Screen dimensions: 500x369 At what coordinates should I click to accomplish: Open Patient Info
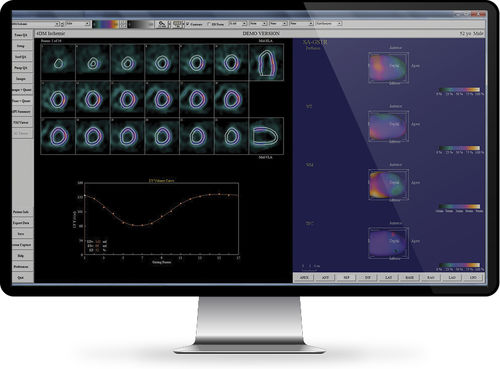coord(21,212)
